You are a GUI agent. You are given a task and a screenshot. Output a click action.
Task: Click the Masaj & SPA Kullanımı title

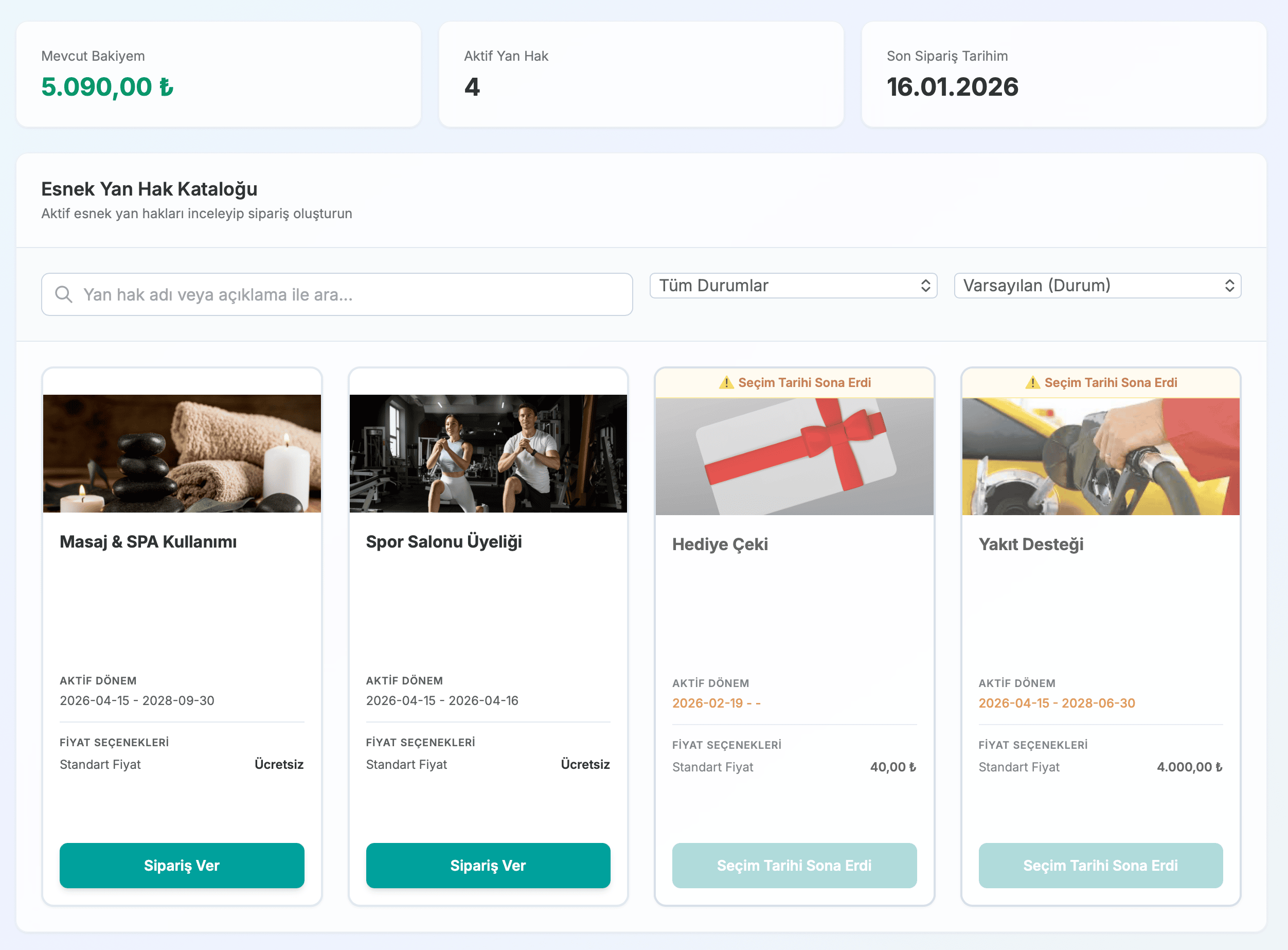[148, 542]
